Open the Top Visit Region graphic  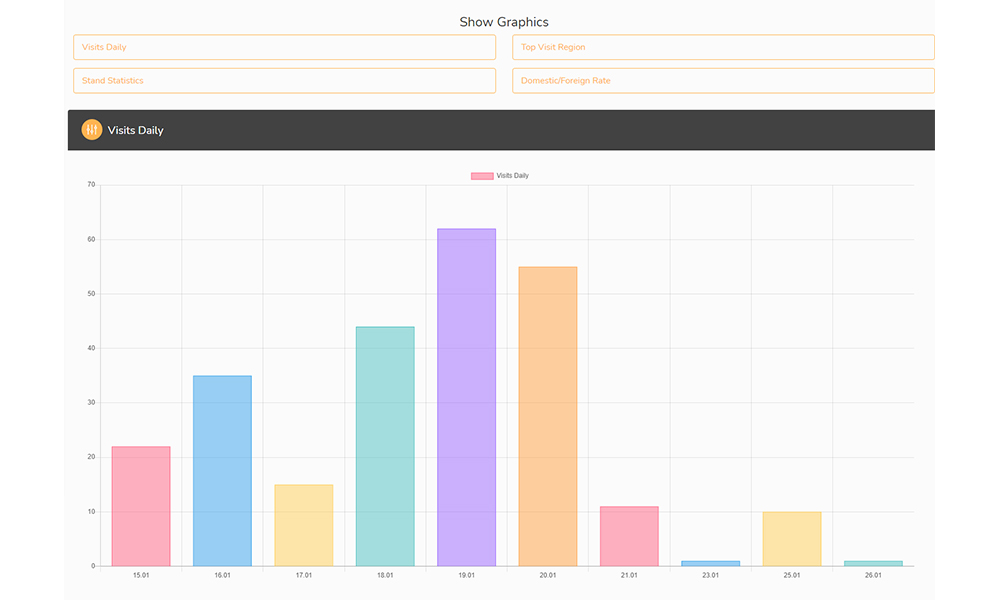(723, 48)
